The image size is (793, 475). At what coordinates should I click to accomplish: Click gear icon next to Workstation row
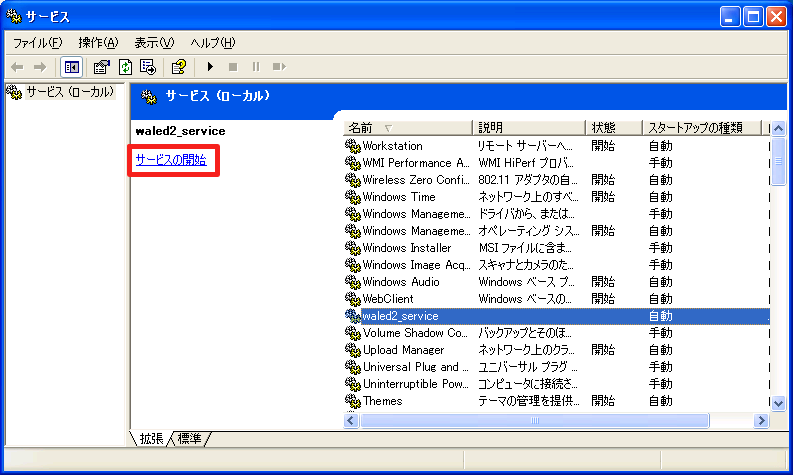point(353,146)
